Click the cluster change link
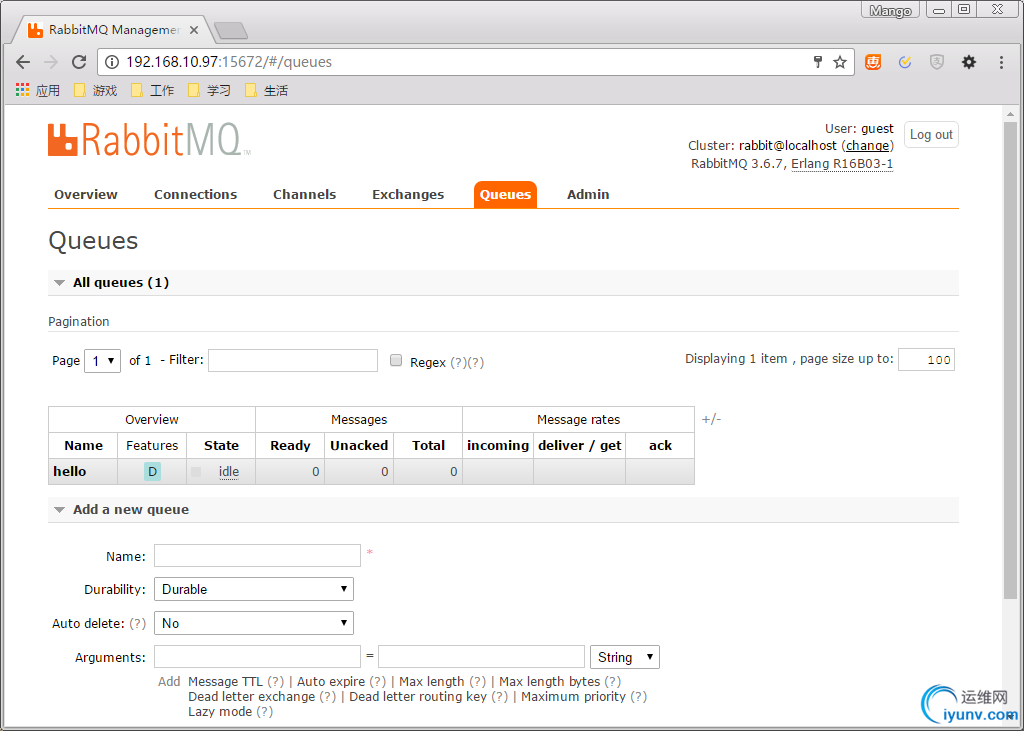1024x731 pixels. click(x=867, y=146)
